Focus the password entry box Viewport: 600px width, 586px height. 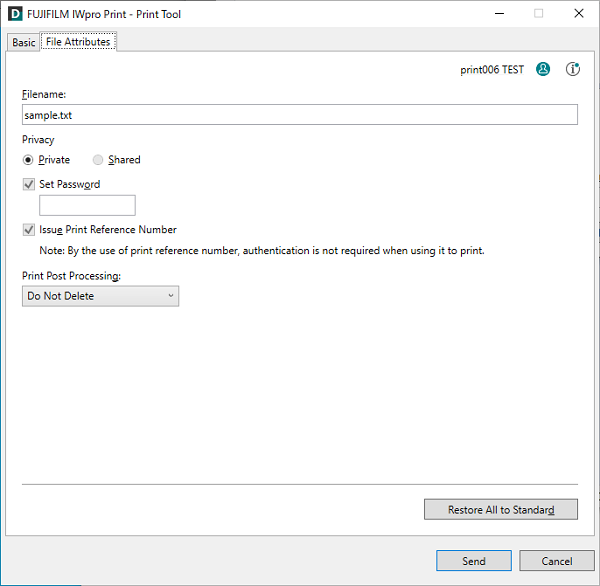87,206
